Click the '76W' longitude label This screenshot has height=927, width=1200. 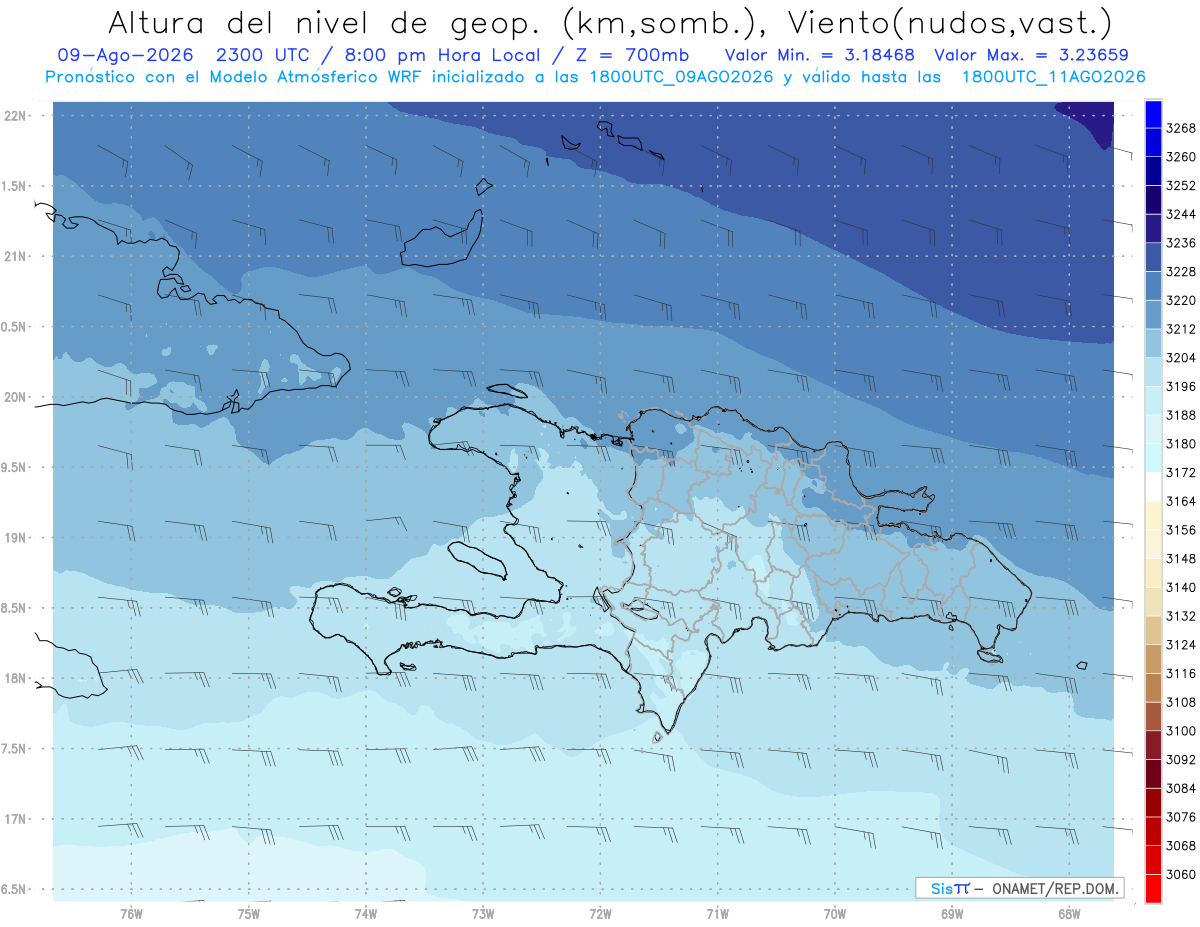click(x=131, y=914)
